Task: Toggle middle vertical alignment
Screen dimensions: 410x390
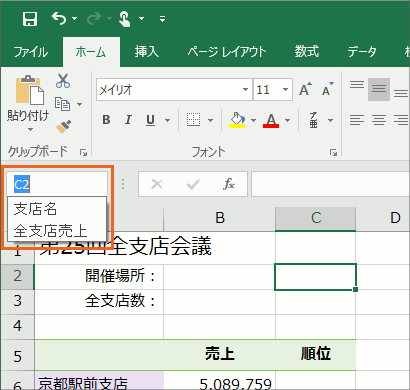Action: tap(379, 89)
